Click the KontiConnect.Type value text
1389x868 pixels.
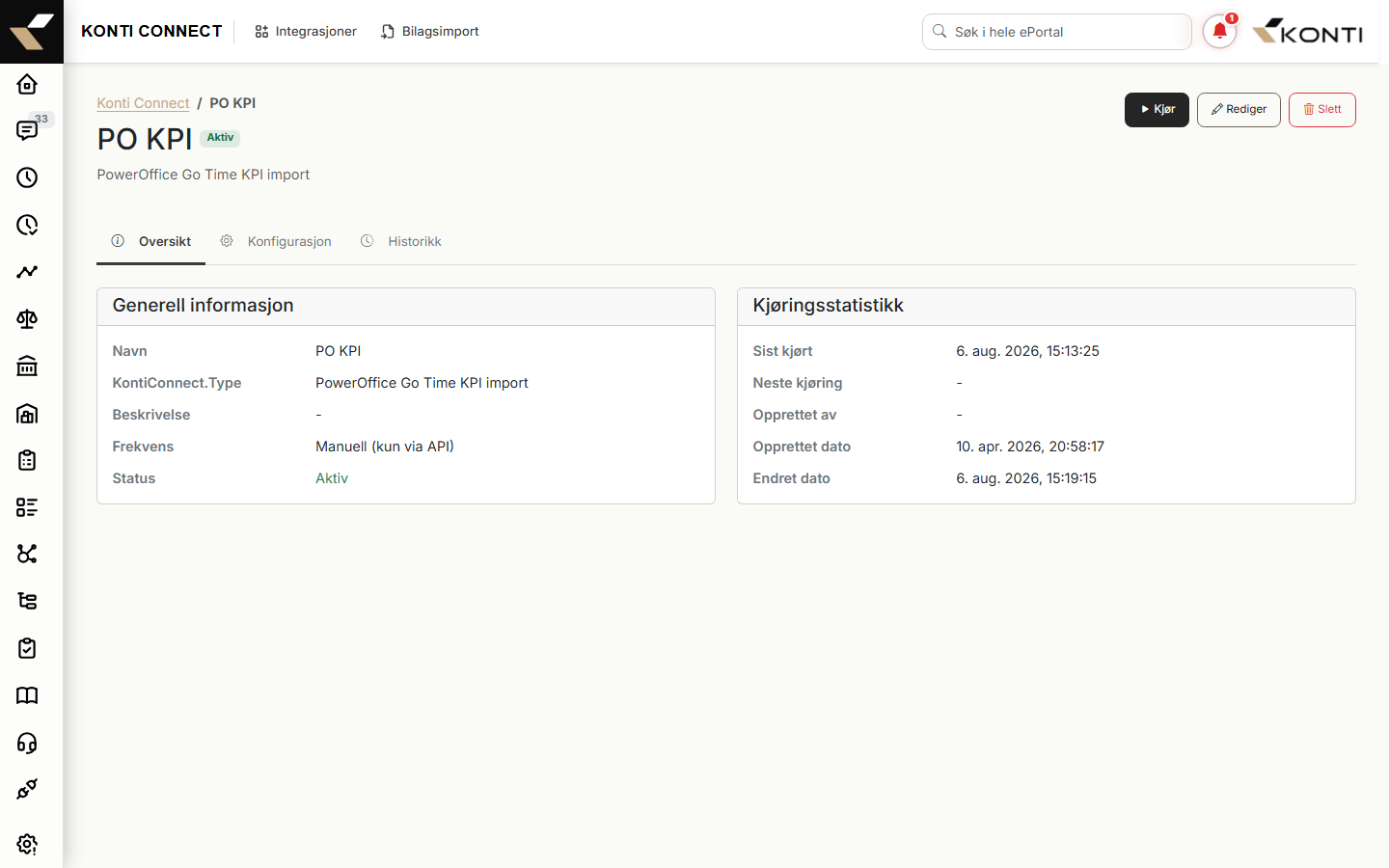tap(422, 383)
